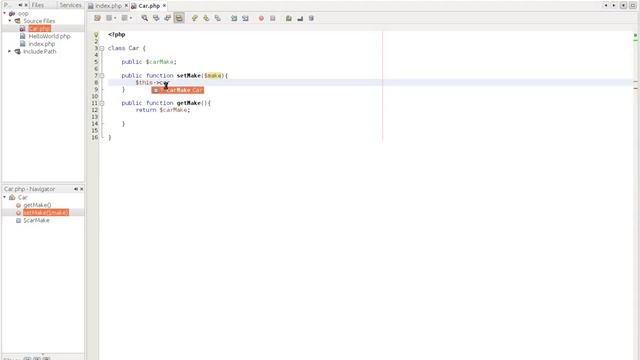Image resolution: width=640 pixels, height=360 pixels.
Task: Click the Source Files folder label
Action: [39, 20]
